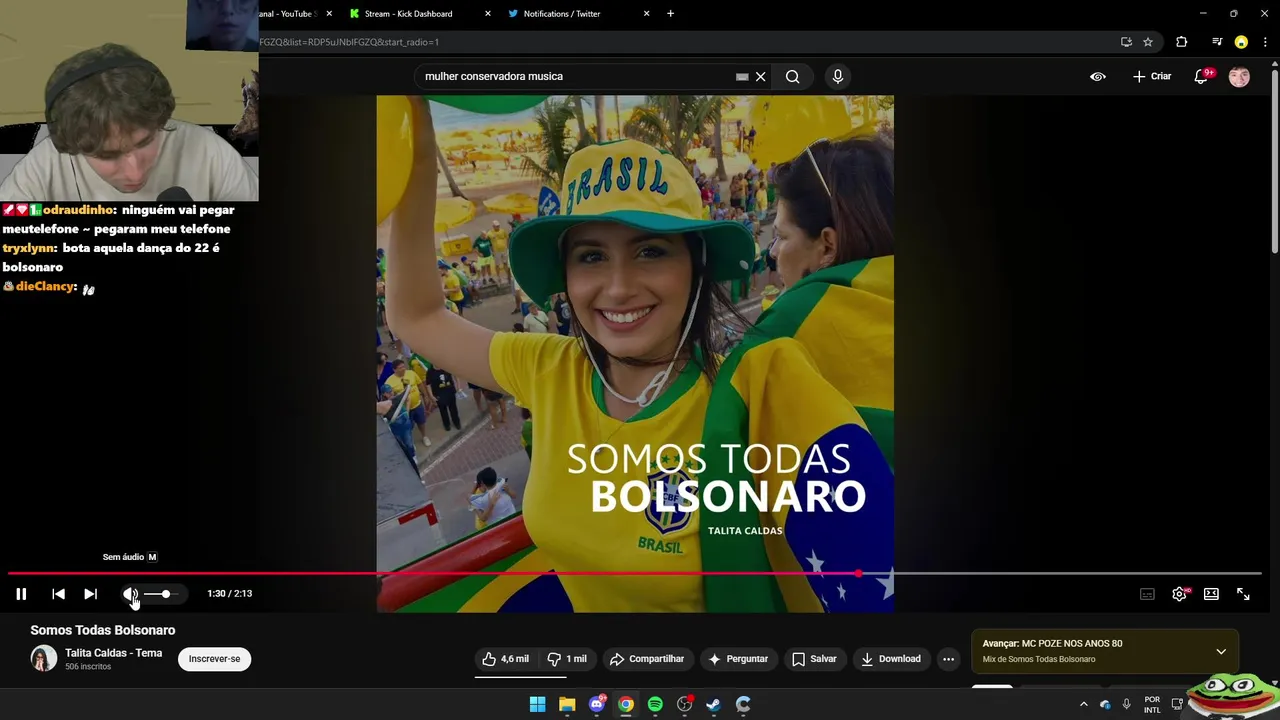1280x720 pixels.
Task: Open the on-screen keyboard icon in search
Action: click(x=742, y=76)
